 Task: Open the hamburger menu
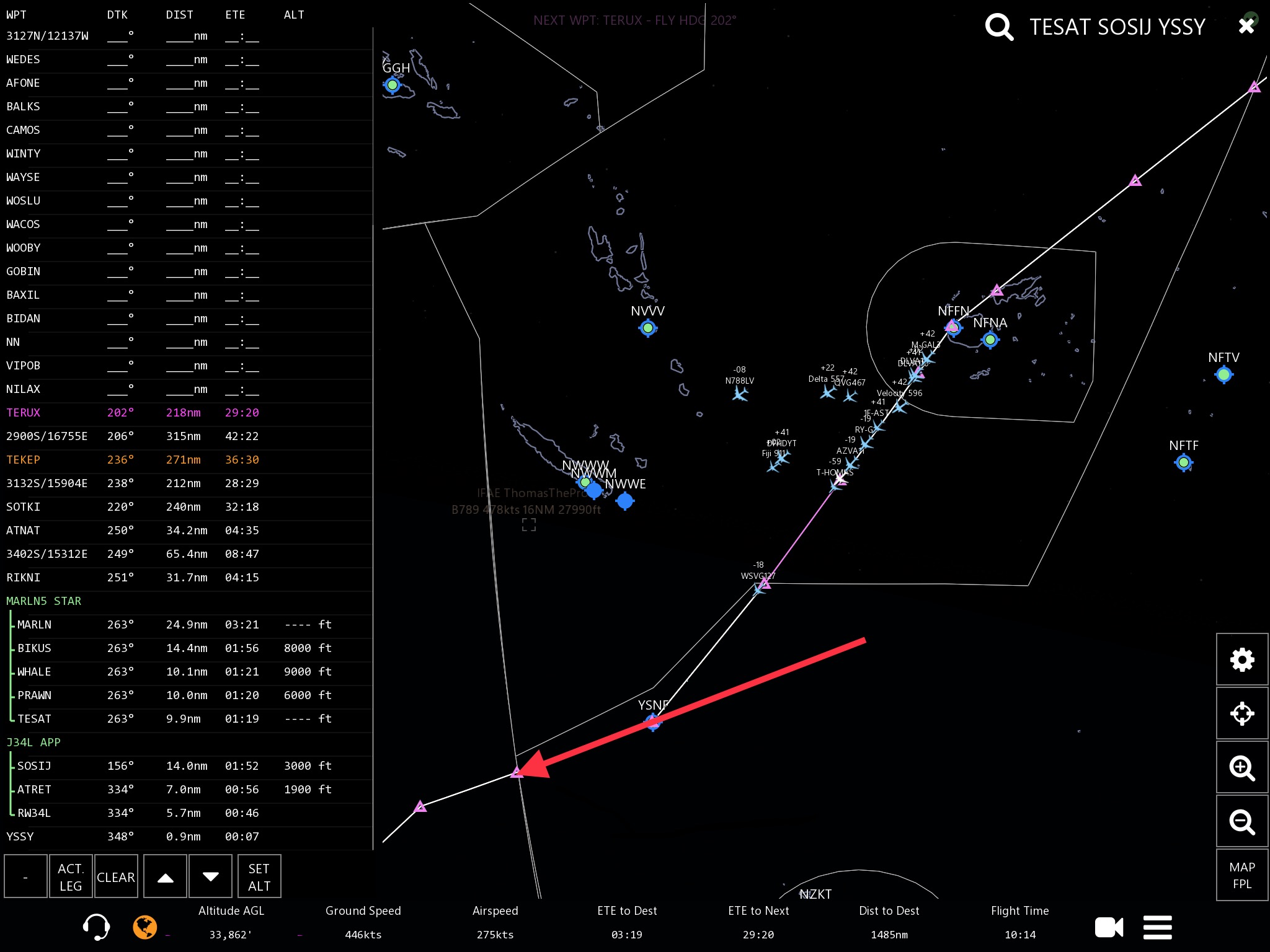tap(1157, 927)
